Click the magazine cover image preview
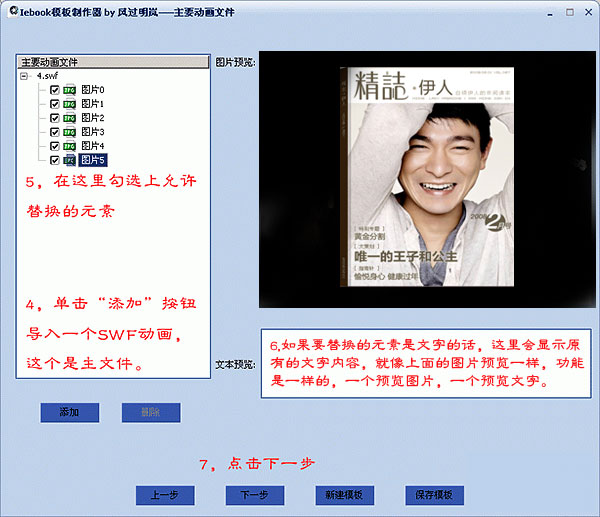This screenshot has height=517, width=600. tap(427, 177)
